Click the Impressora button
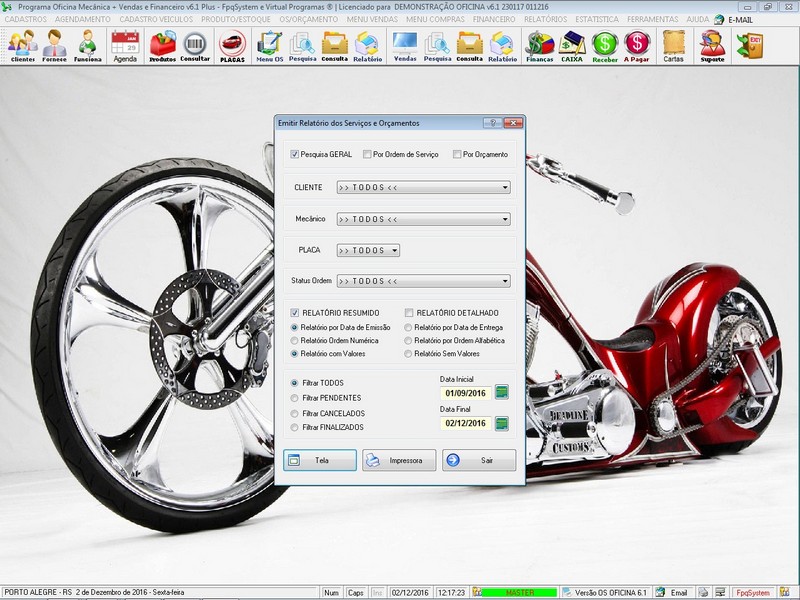Image resolution: width=800 pixels, height=600 pixels. pyautogui.click(x=399, y=460)
